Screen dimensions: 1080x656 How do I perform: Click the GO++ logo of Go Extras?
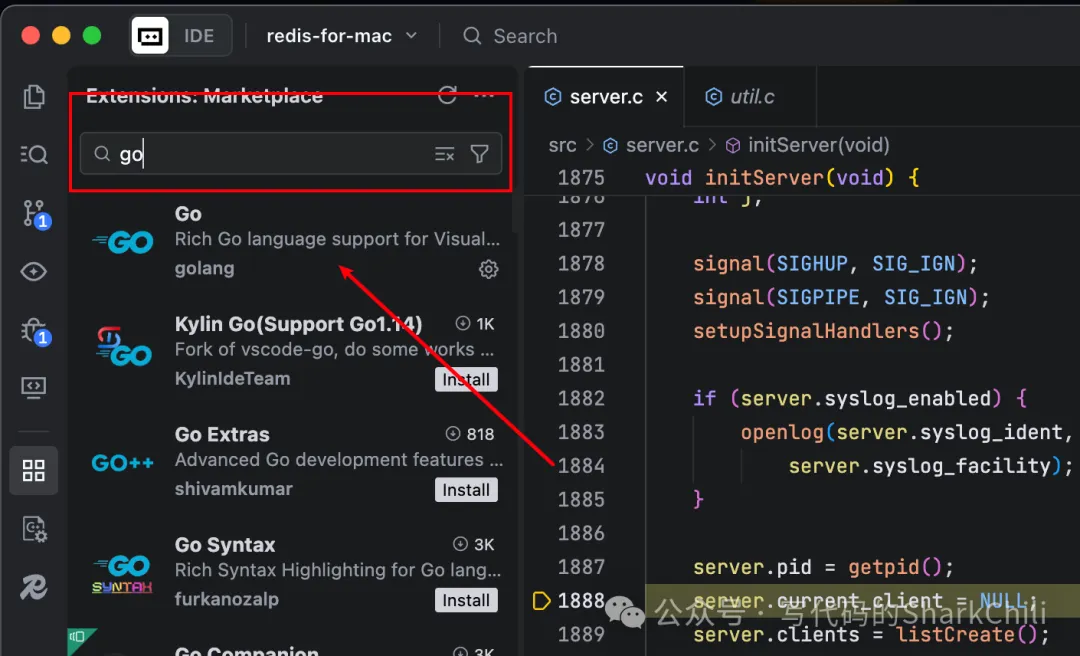click(x=123, y=462)
